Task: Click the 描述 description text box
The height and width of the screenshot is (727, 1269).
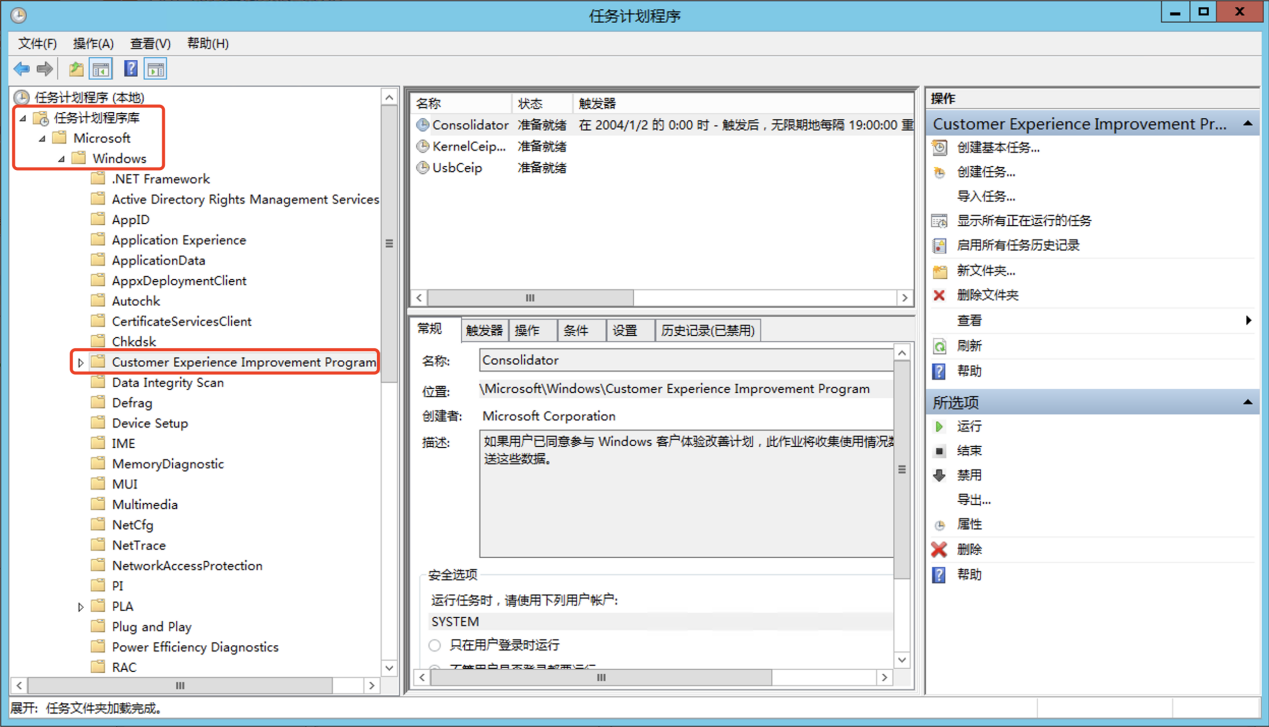Action: pyautogui.click(x=687, y=494)
